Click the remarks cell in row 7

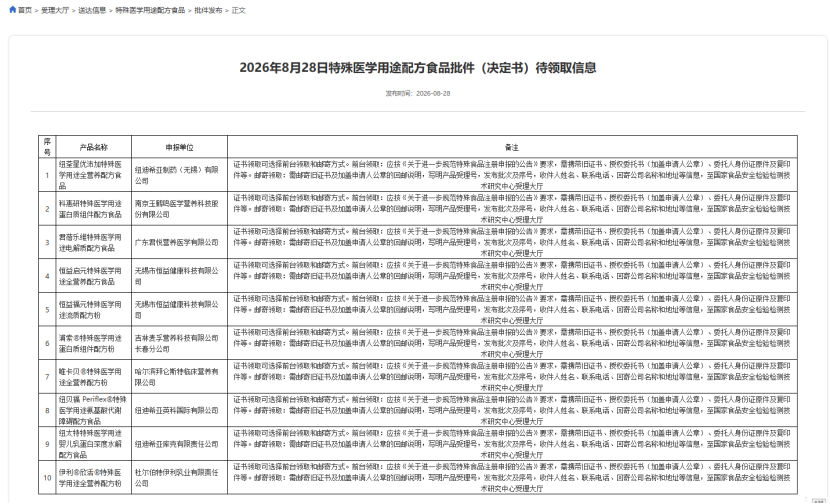[x=512, y=377]
